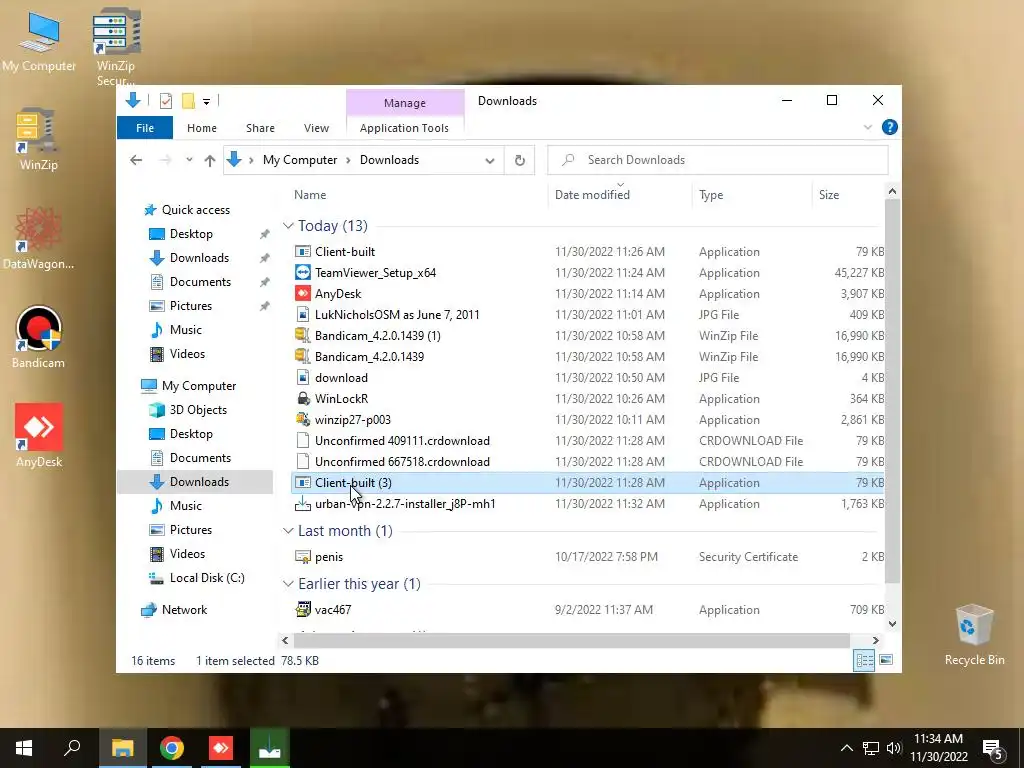Screen dimensions: 1024x768
Task: Select the Bandicam_4.2.0.1439 (1) WinZip file icon
Action: coord(302,336)
